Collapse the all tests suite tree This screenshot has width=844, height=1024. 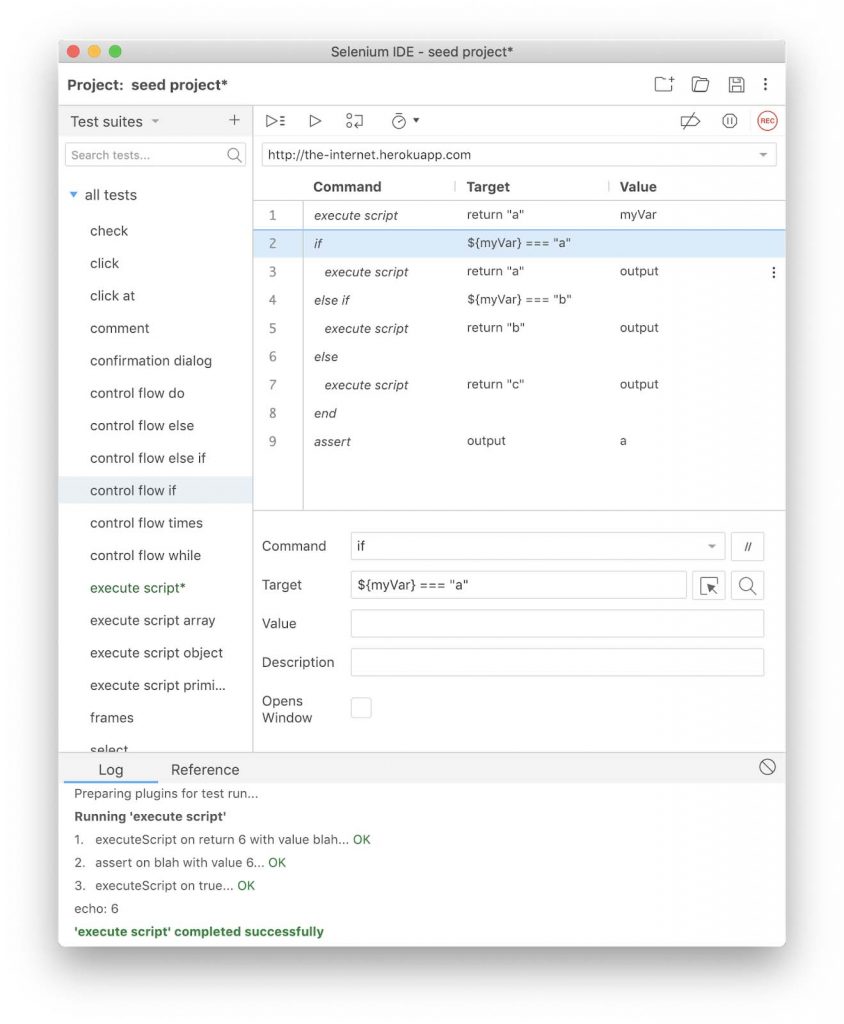tap(74, 195)
